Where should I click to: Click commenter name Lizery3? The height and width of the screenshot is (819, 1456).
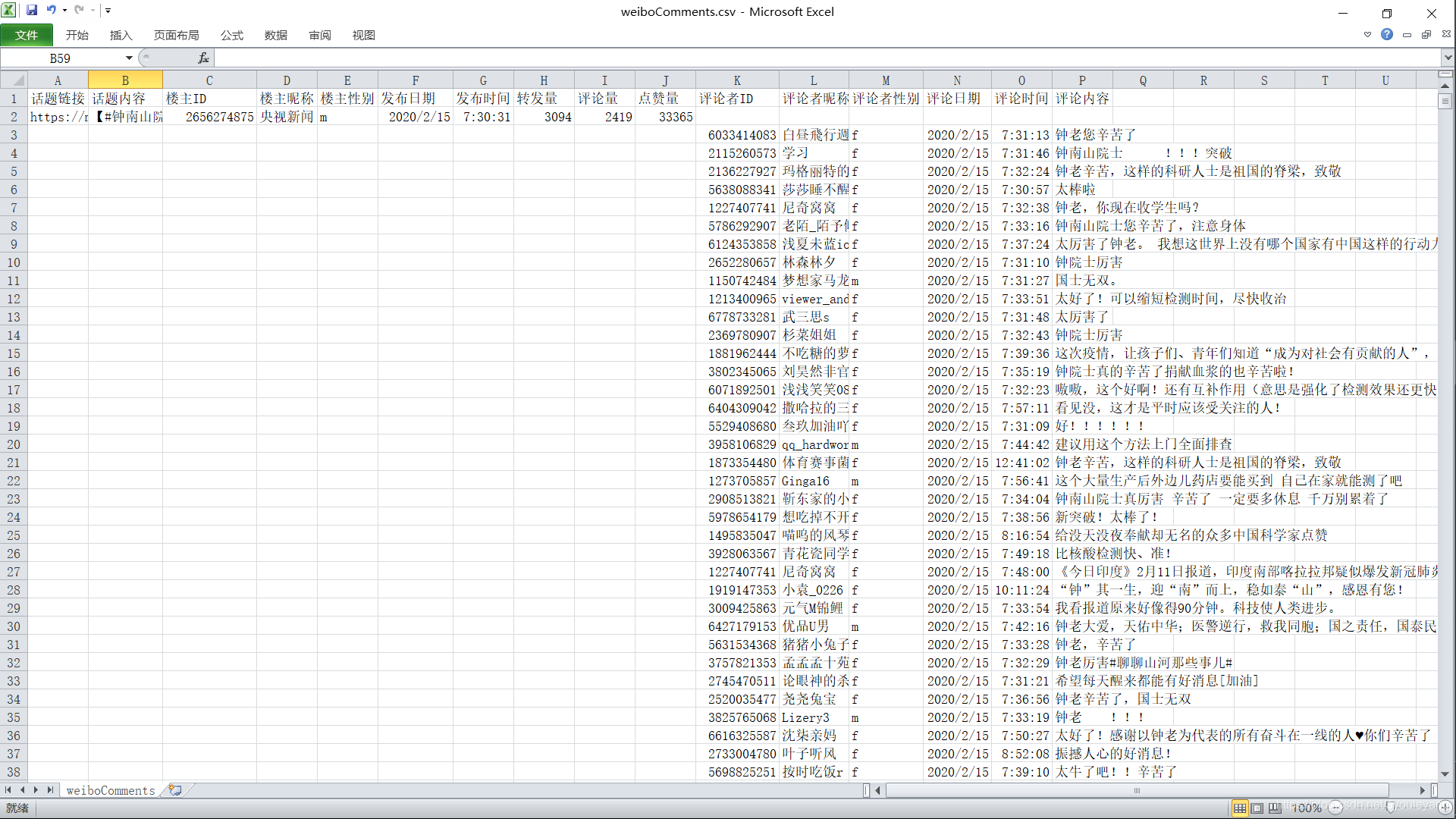[x=814, y=717]
